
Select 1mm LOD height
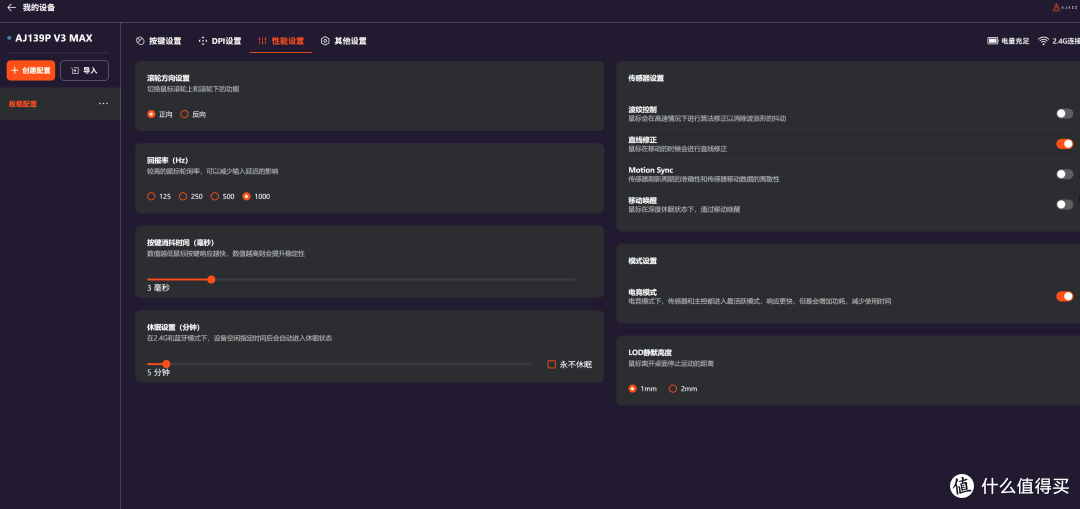pos(632,388)
